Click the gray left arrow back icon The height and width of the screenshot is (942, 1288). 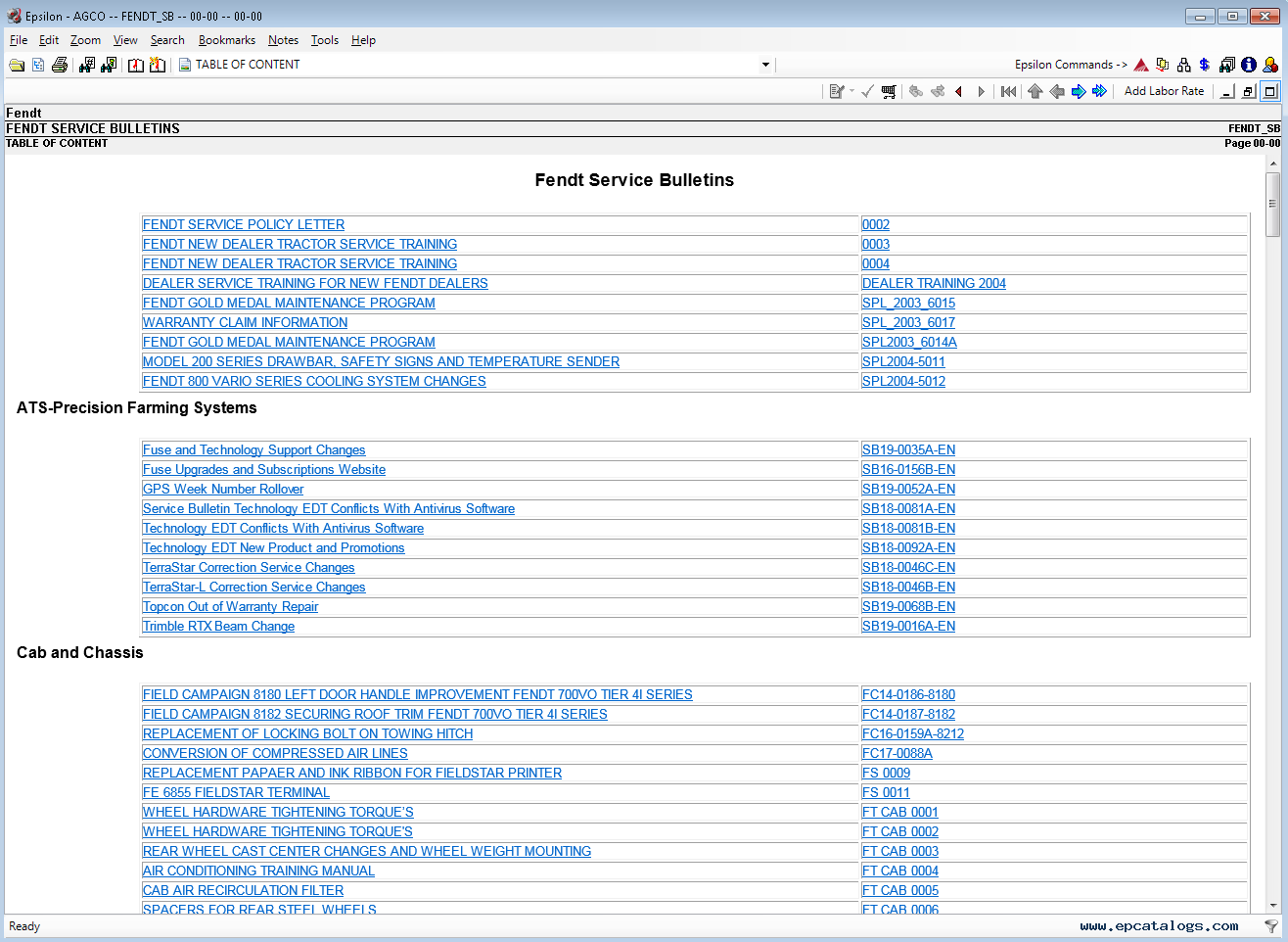tap(1057, 91)
